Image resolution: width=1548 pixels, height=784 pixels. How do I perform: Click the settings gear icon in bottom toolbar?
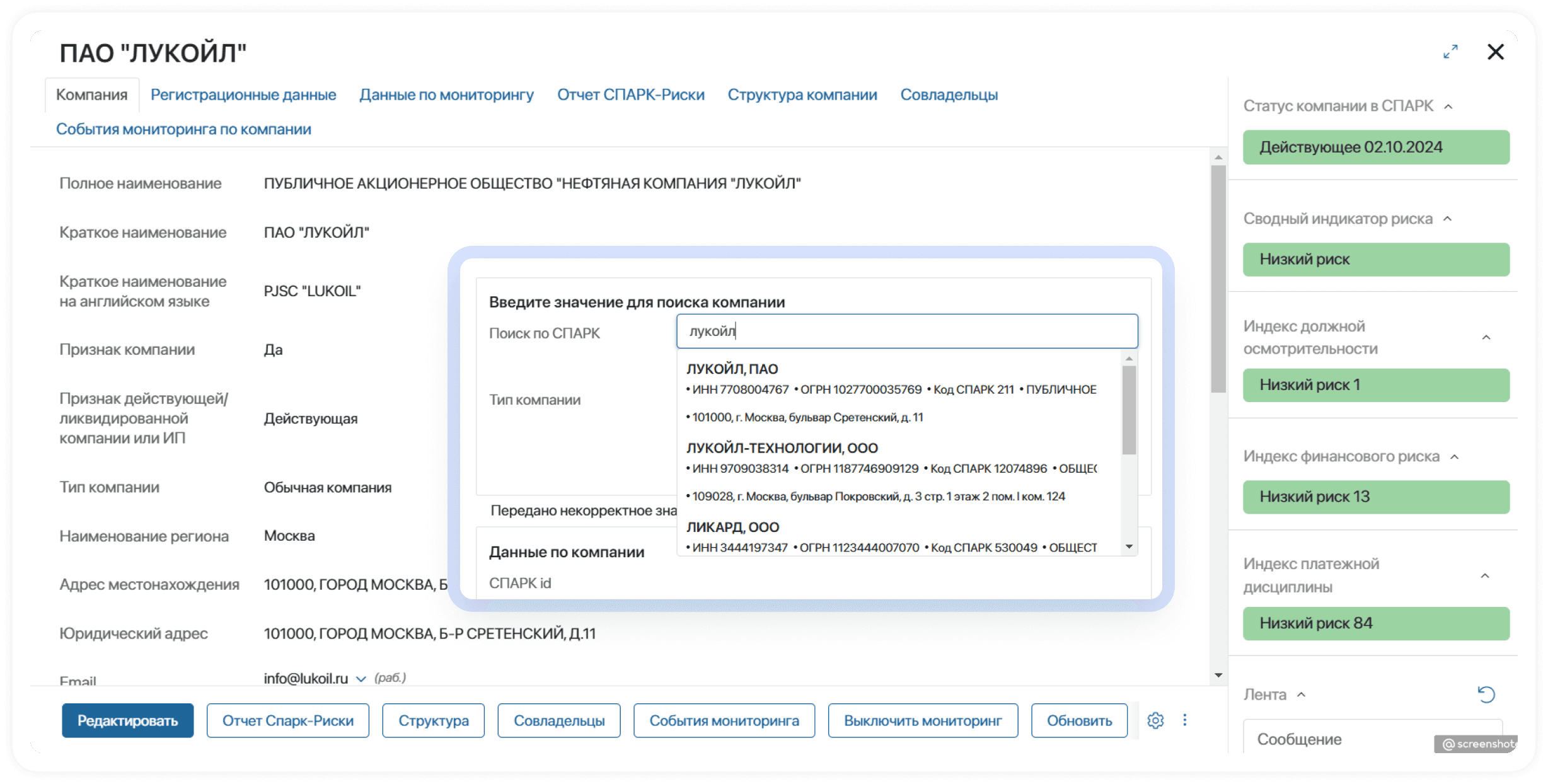click(1155, 720)
